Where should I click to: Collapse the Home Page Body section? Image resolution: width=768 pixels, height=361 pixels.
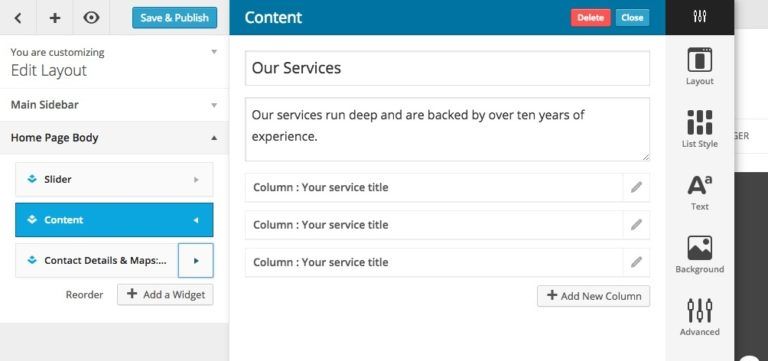pos(114,138)
